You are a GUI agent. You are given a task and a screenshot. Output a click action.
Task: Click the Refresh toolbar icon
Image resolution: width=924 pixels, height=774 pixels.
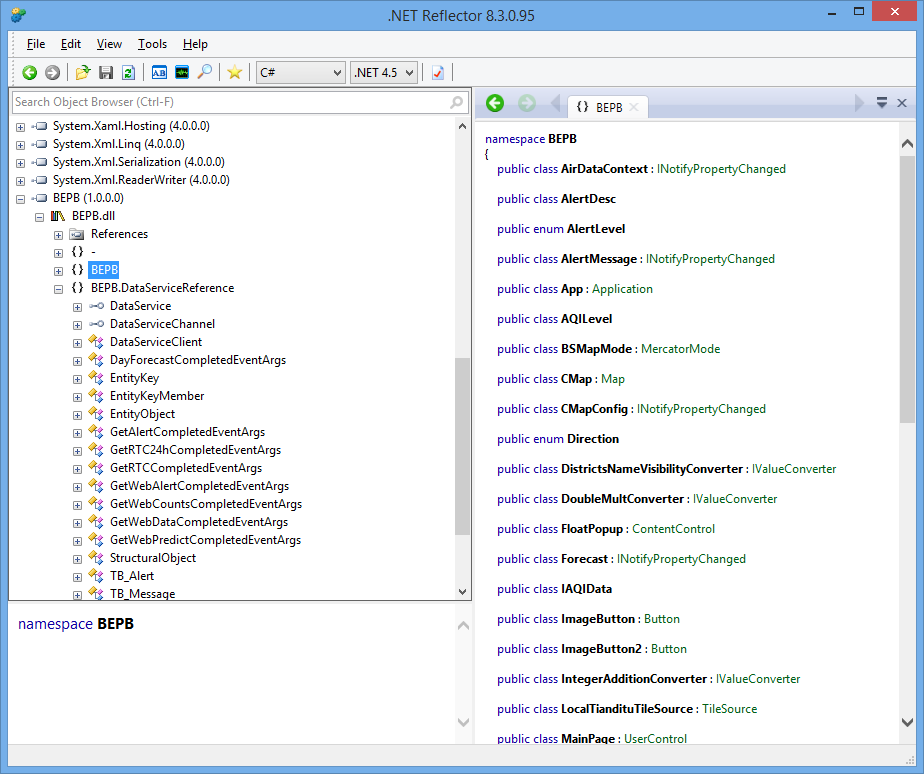click(128, 73)
